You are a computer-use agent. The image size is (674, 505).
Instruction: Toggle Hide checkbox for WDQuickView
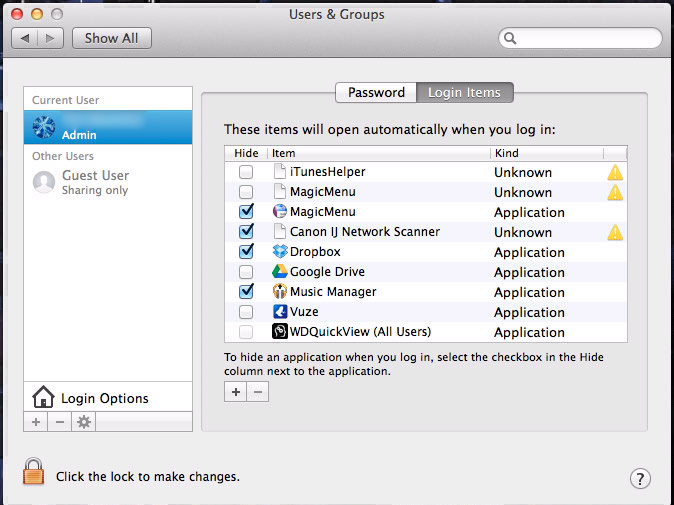(246, 332)
